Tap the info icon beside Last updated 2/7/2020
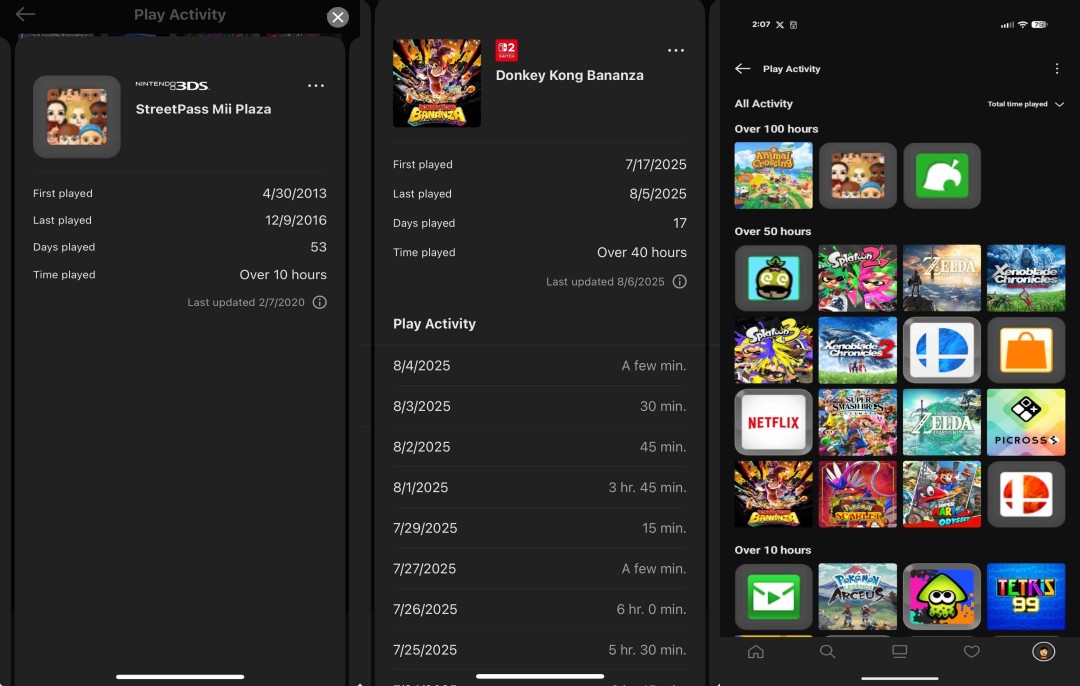The image size is (1080, 686). 320,302
